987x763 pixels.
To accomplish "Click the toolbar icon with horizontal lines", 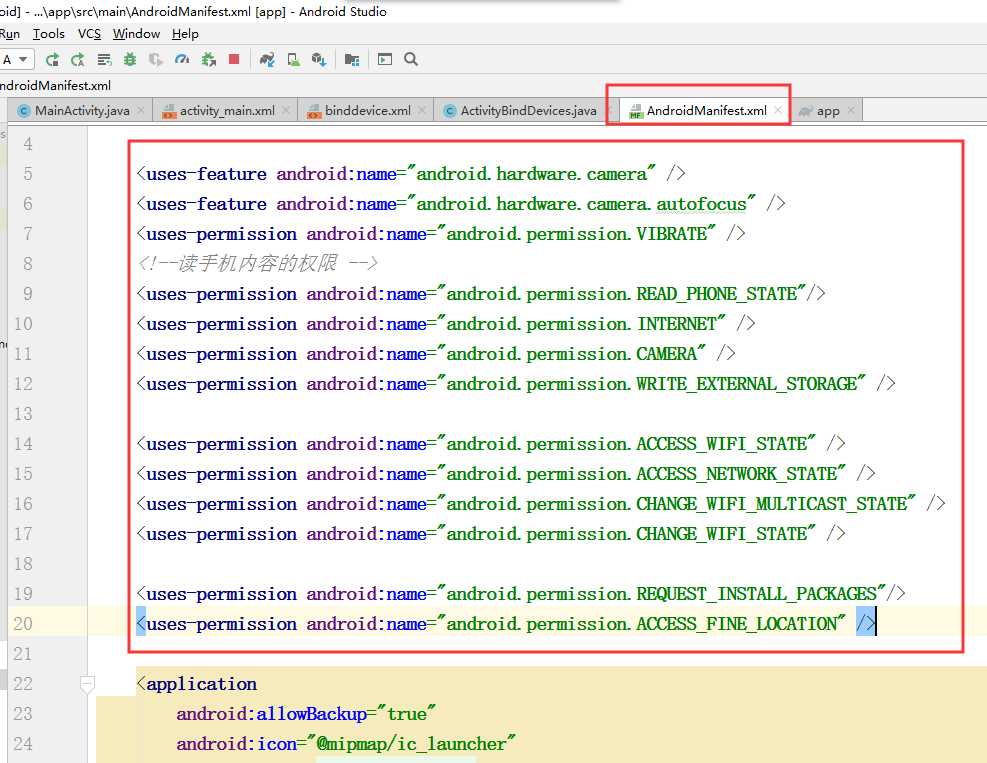I will click(x=104, y=60).
